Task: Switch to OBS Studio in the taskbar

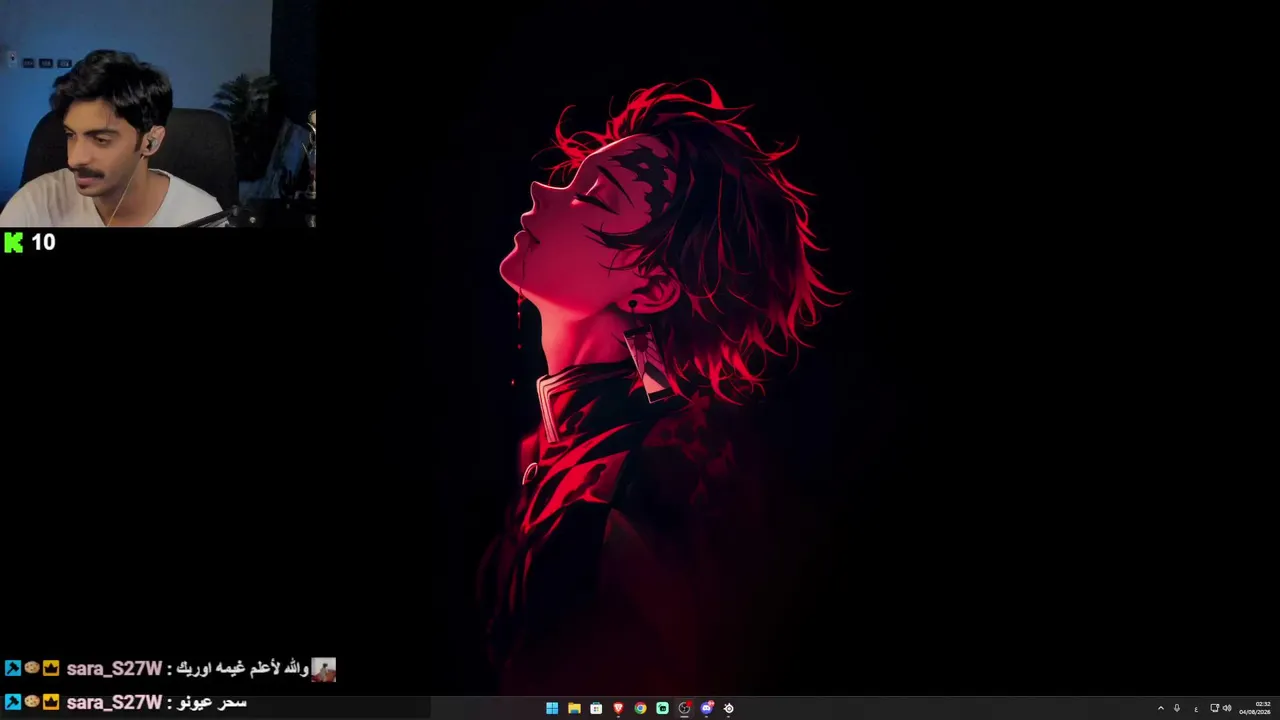Action: click(684, 708)
